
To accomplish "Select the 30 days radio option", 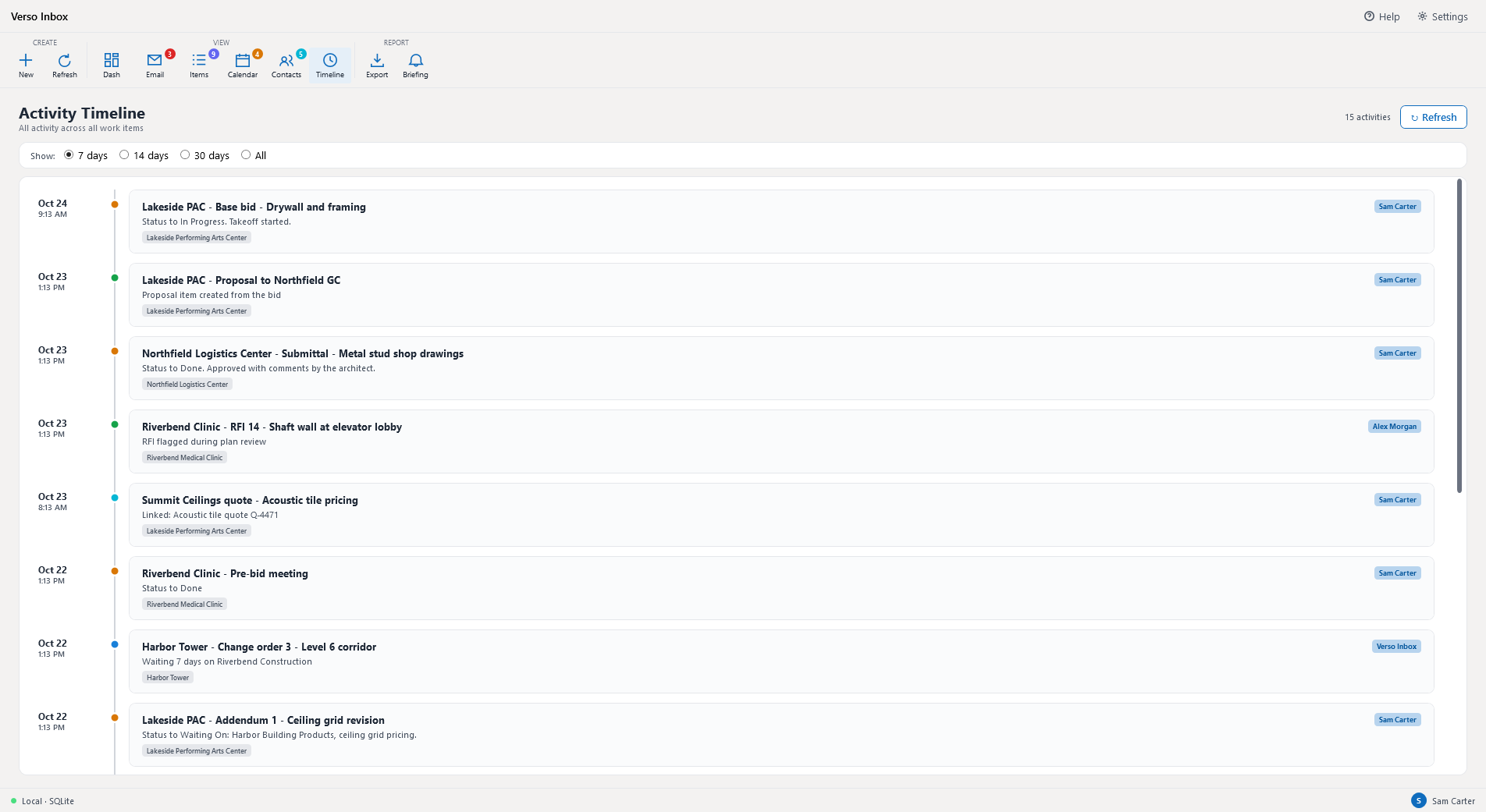I will pos(185,155).
